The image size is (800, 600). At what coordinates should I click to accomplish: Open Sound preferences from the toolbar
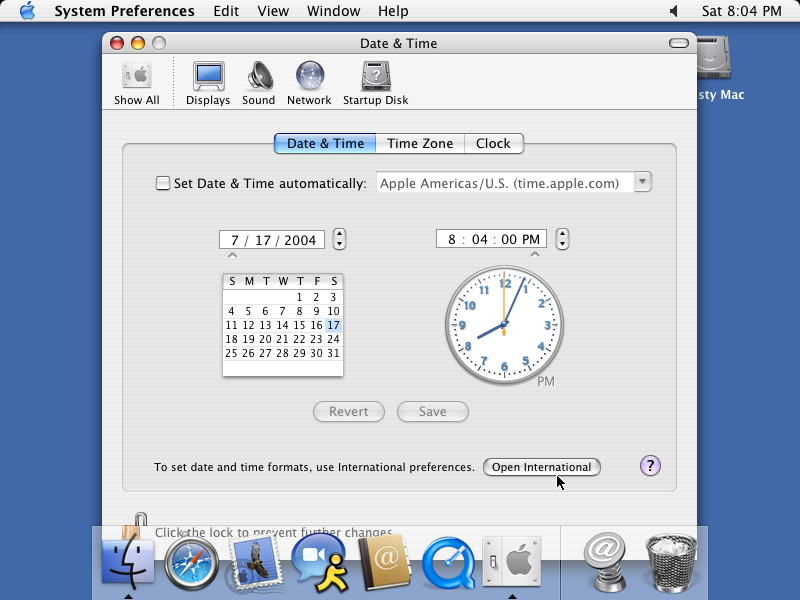[x=258, y=80]
